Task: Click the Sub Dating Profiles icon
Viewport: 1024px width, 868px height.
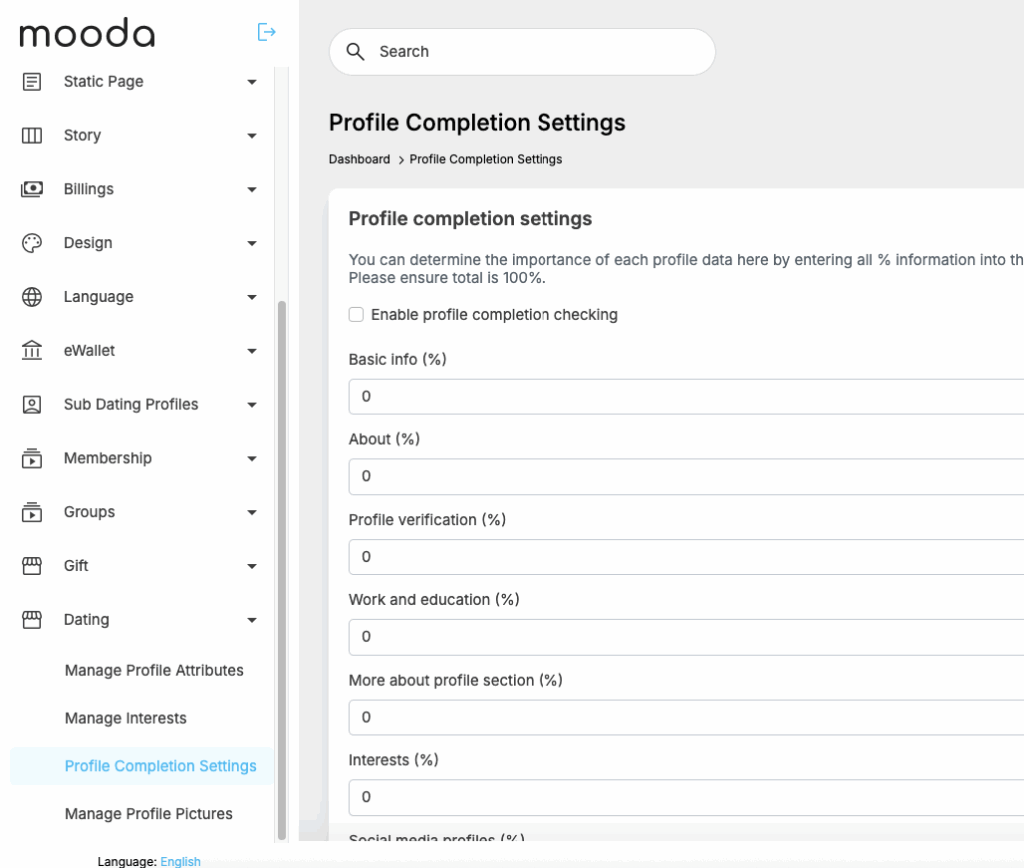Action: pyautogui.click(x=32, y=405)
